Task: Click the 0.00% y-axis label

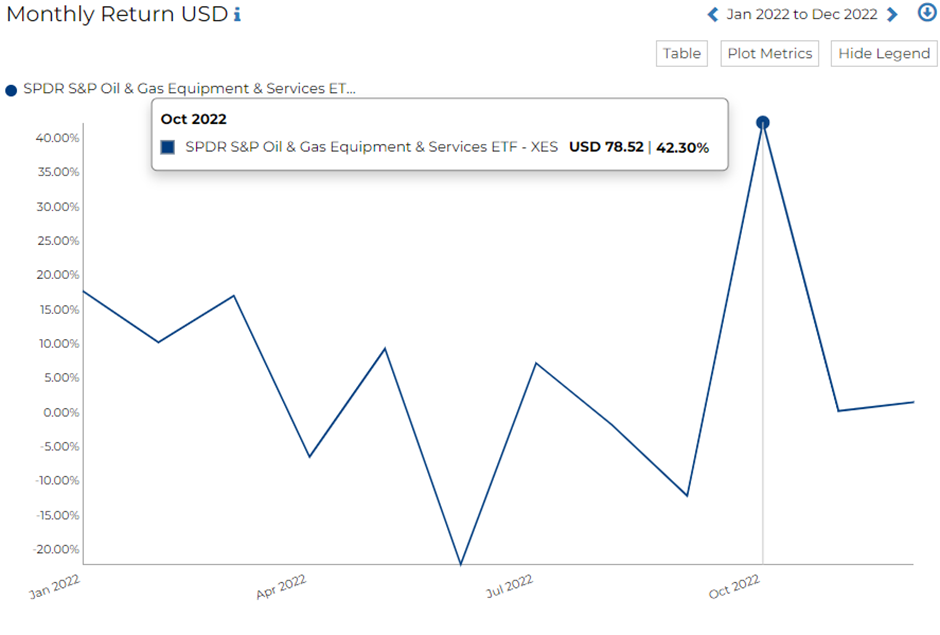Action: [x=61, y=413]
